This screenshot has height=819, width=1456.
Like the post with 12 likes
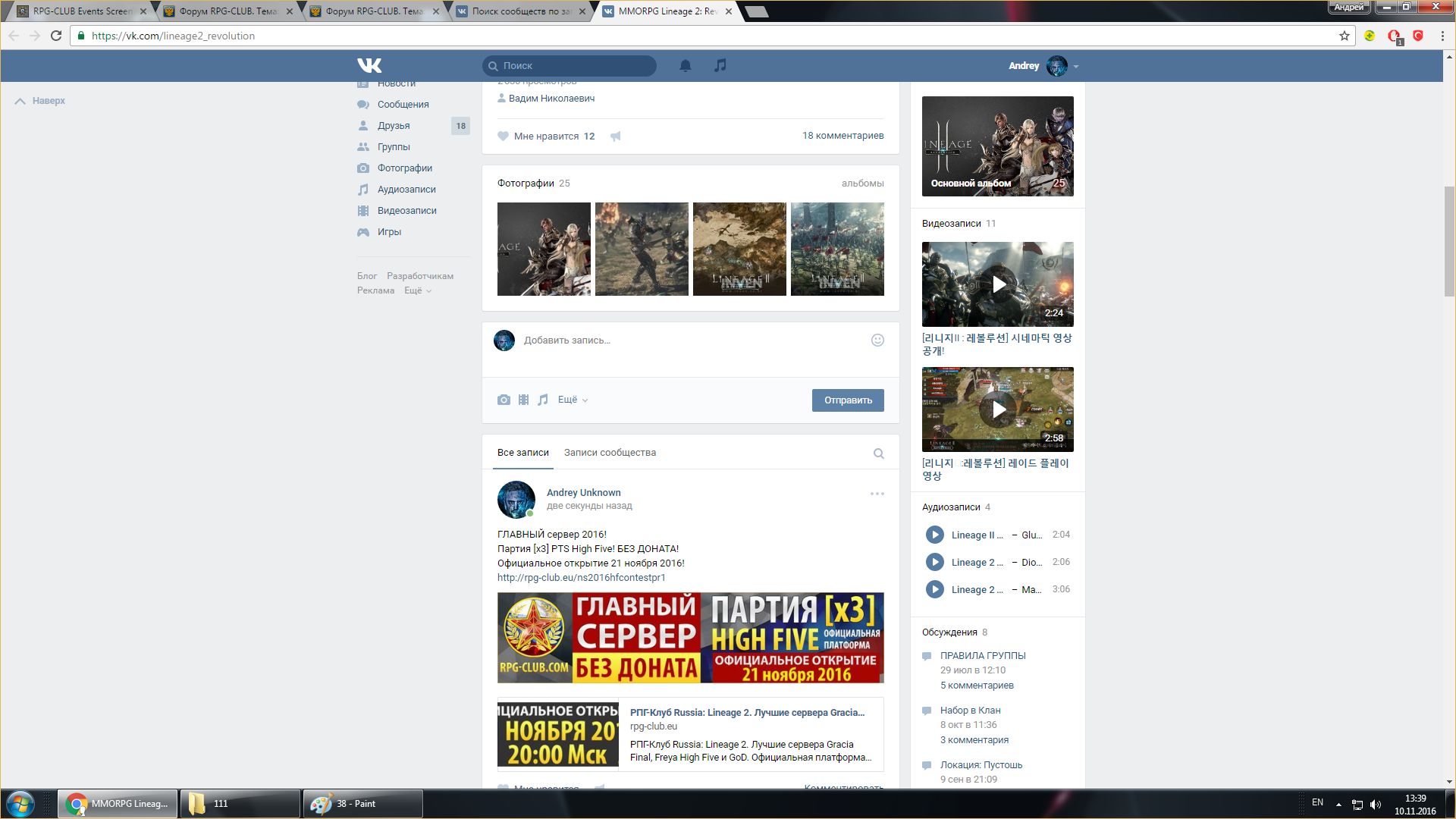pos(504,136)
